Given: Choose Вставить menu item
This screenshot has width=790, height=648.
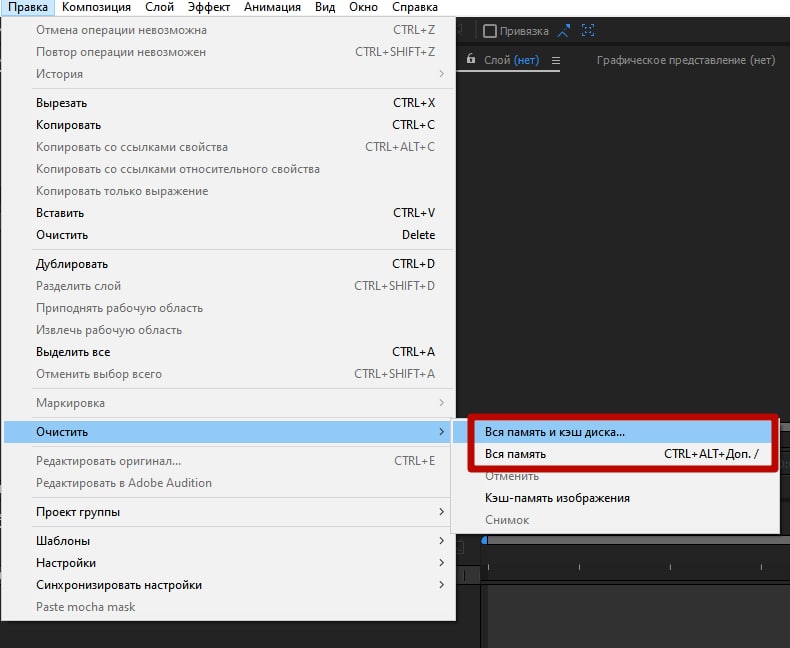Looking at the screenshot, I should [229, 213].
